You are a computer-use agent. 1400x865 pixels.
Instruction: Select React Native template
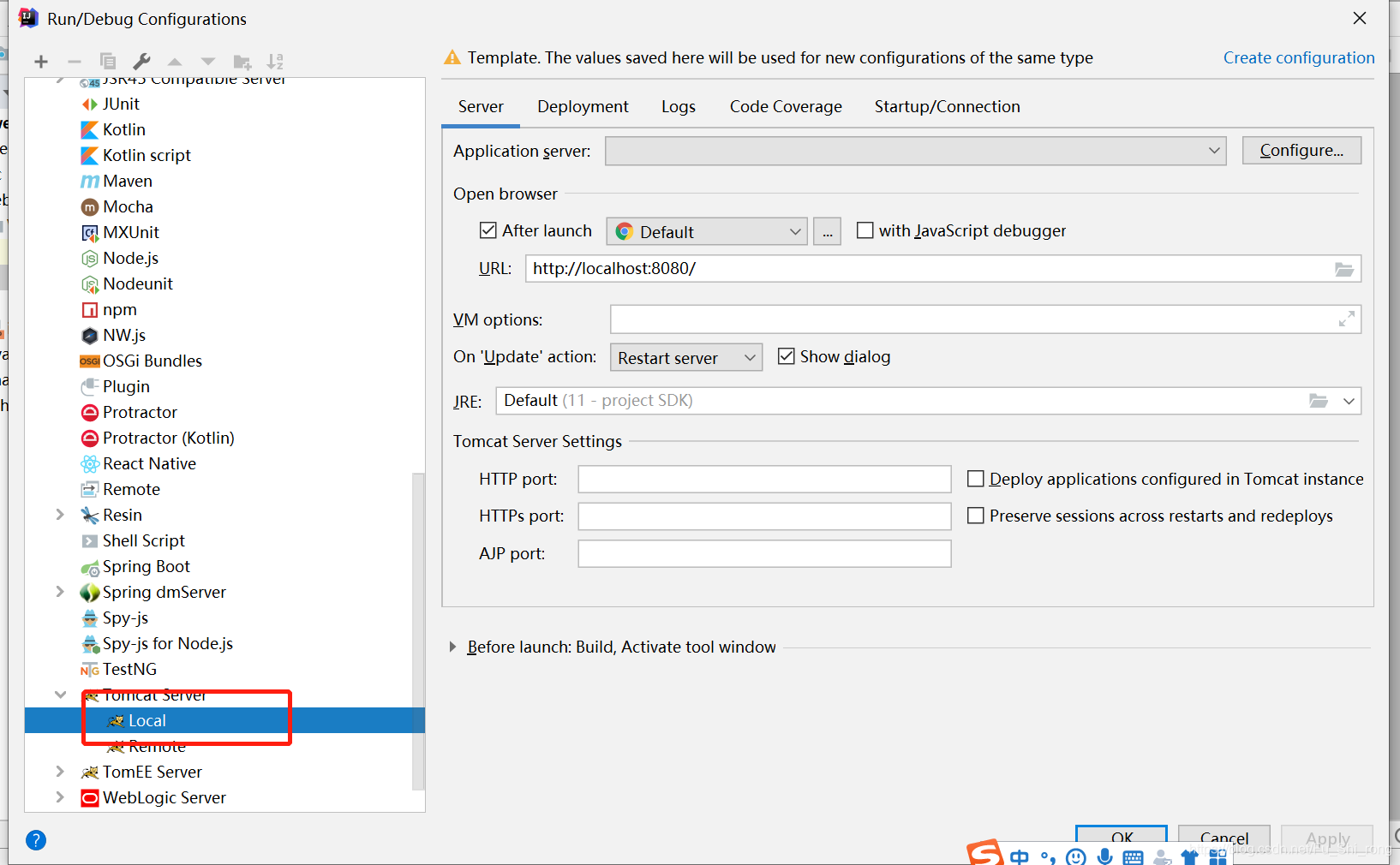149,463
